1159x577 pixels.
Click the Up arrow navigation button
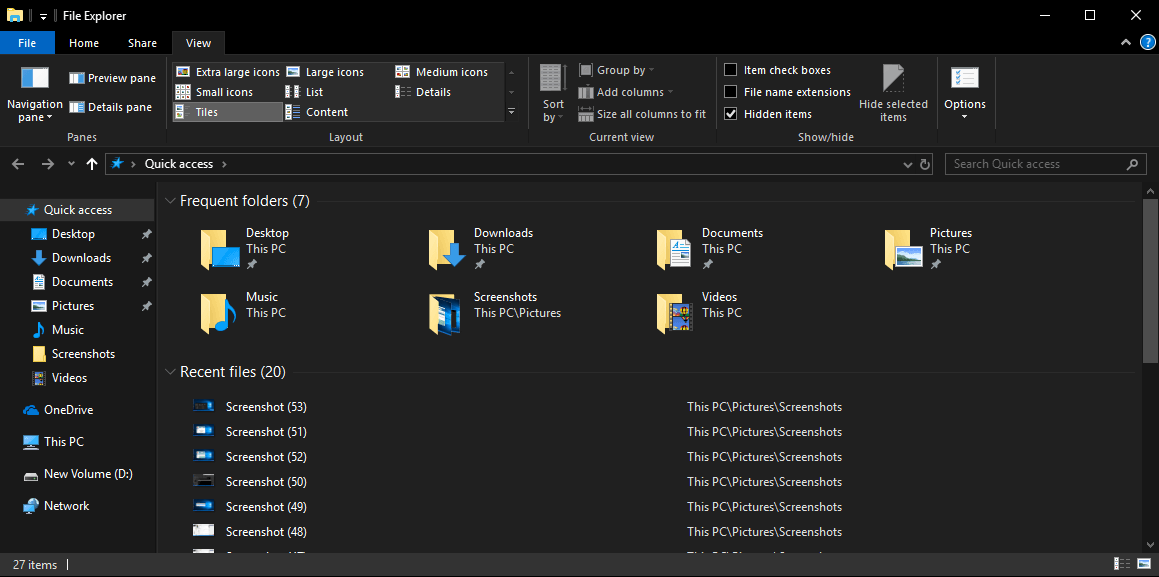pyautogui.click(x=92, y=164)
